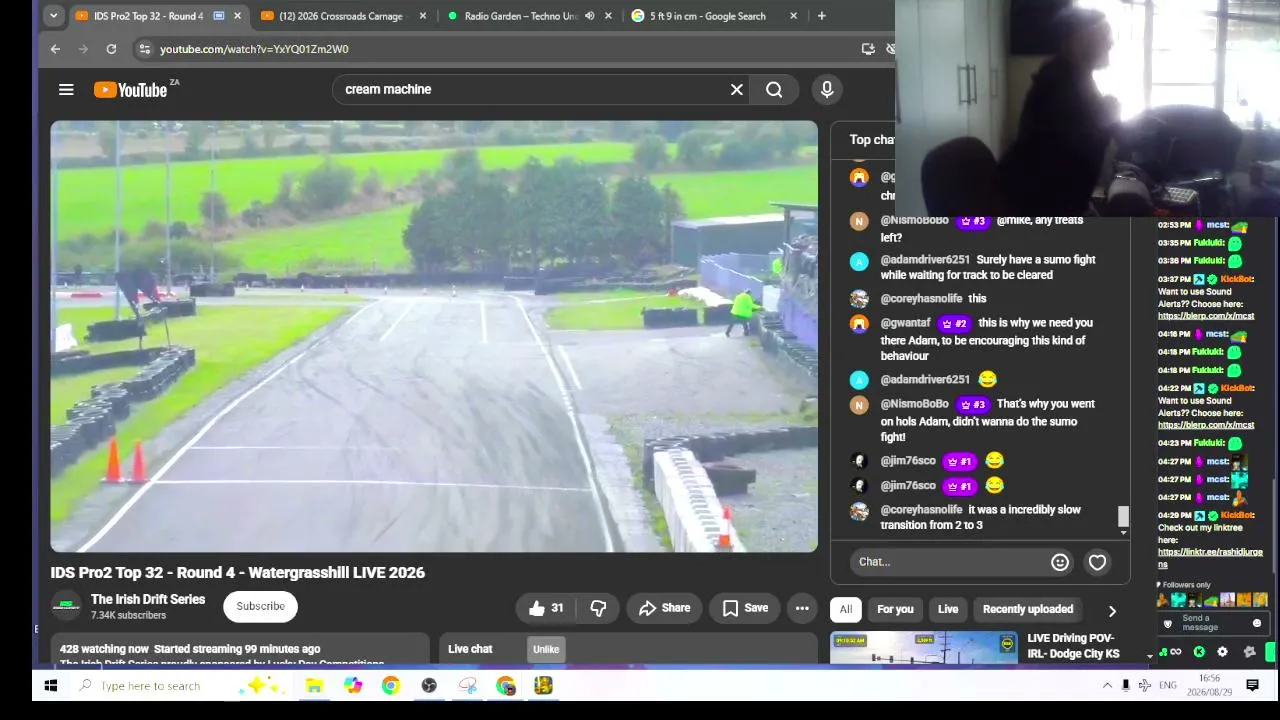
Task: Mute the Radio Garden tab audio
Action: [x=589, y=16]
